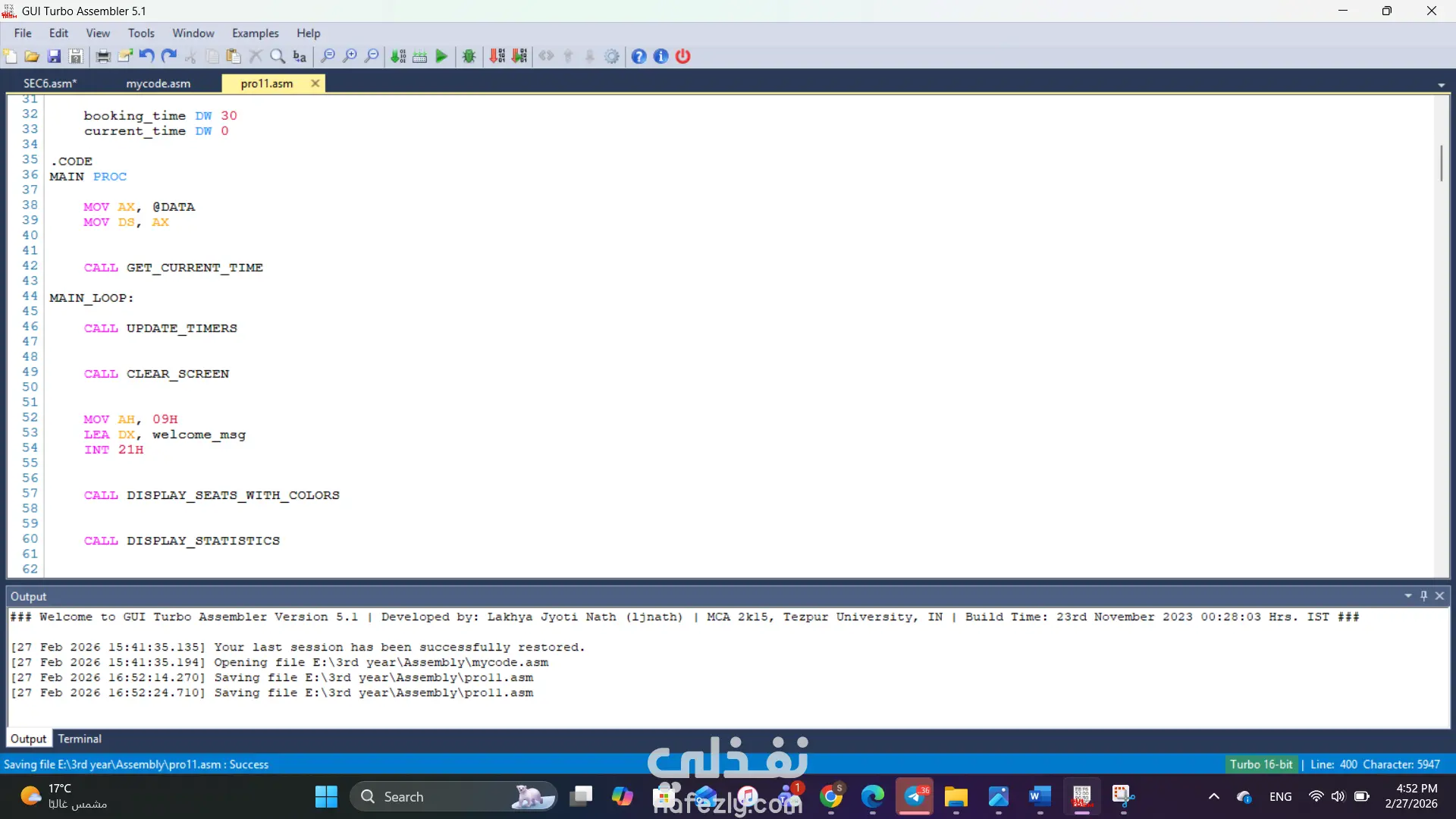Viewport: 1456px width, 819px height.
Task: Open Find and Replace toolbar icon
Action: pyautogui.click(x=300, y=56)
